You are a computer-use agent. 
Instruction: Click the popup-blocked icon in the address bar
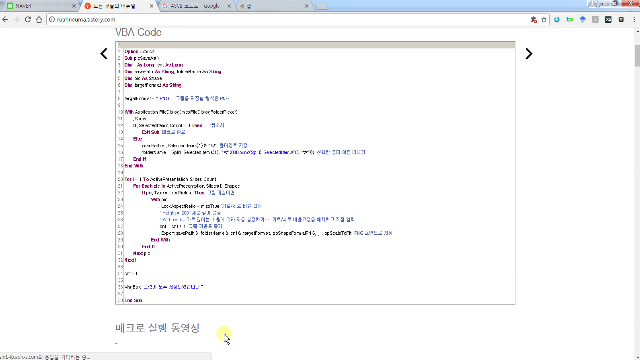coord(533,20)
